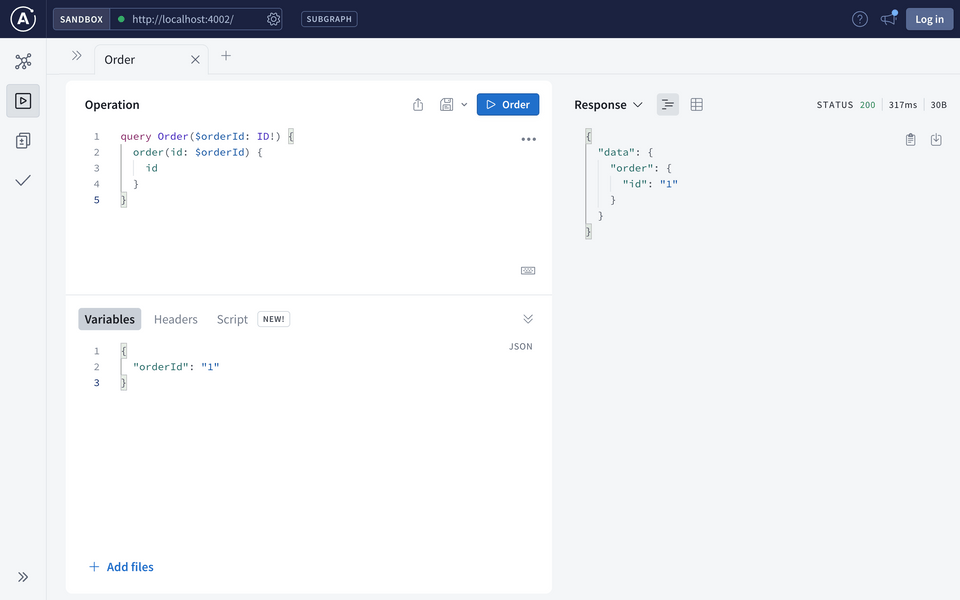Open the Schema graph icon in sidebar
This screenshot has width=960, height=600.
tap(23, 61)
